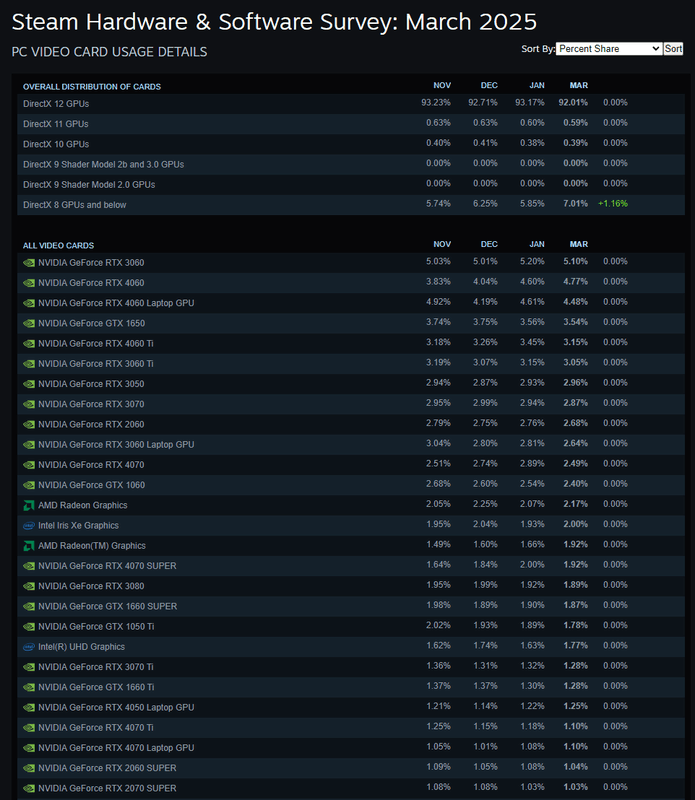The height and width of the screenshot is (800, 695).
Task: Click AMD logo beside AMD Radeon(TM) Graphics
Action: pyautogui.click(x=29, y=546)
